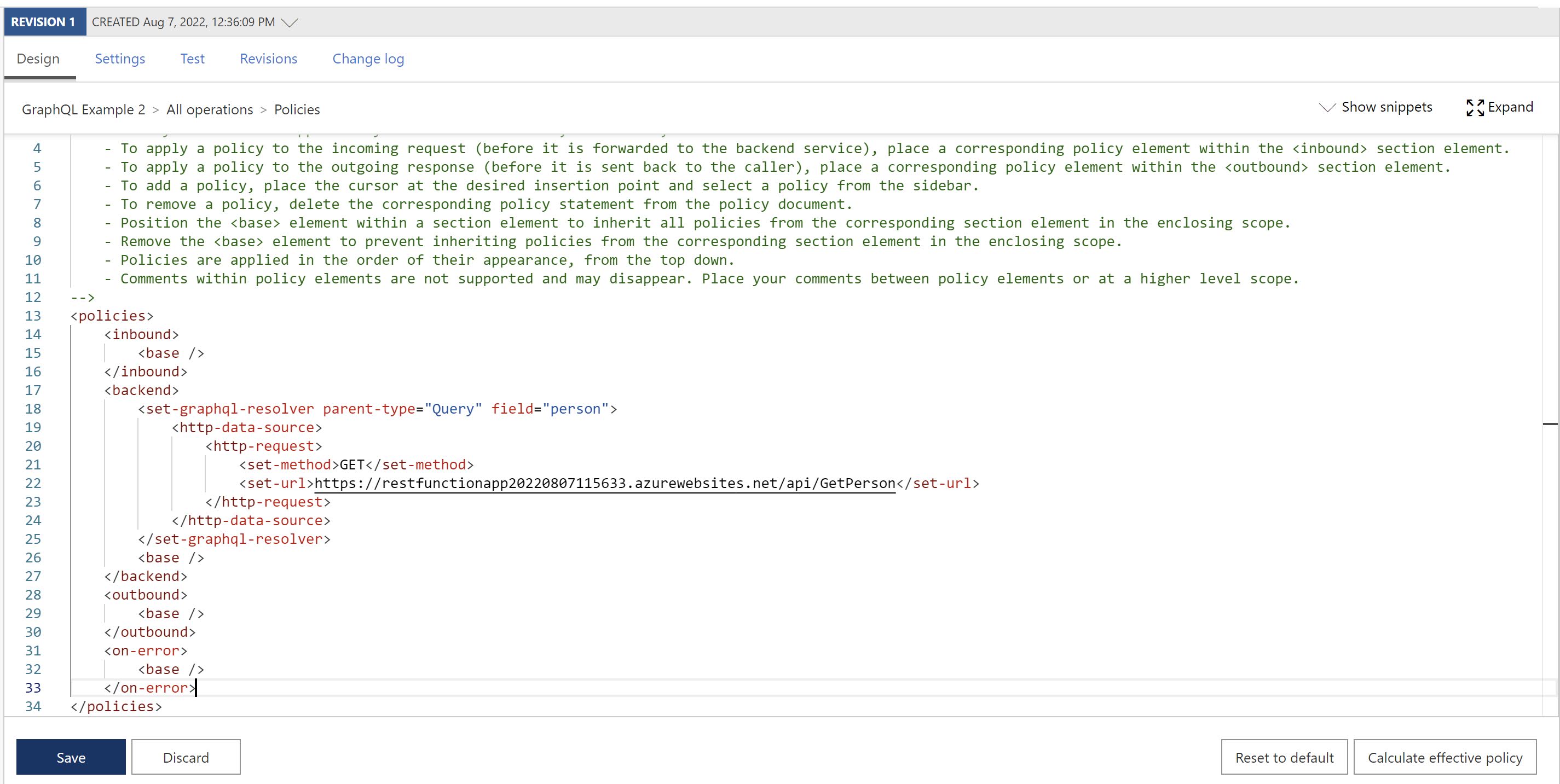The height and width of the screenshot is (784, 1560).
Task: Open the Test tab
Action: [x=192, y=59]
